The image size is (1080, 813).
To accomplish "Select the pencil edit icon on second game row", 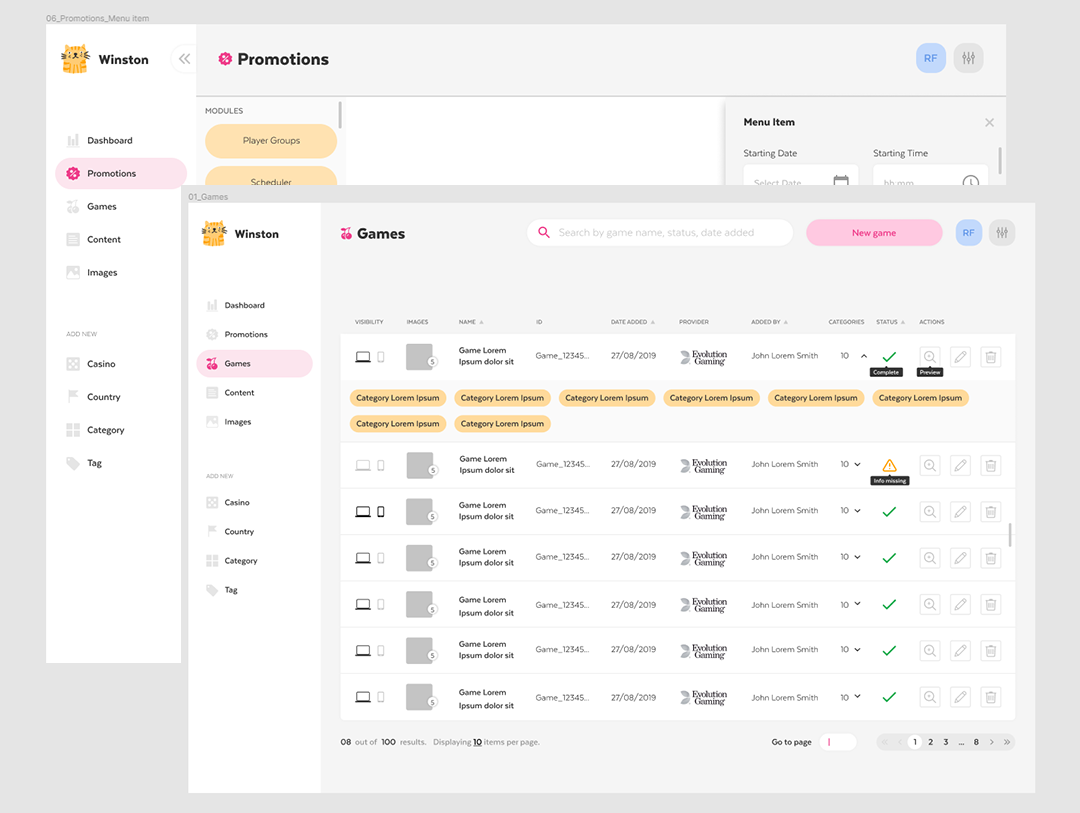I will click(x=960, y=464).
